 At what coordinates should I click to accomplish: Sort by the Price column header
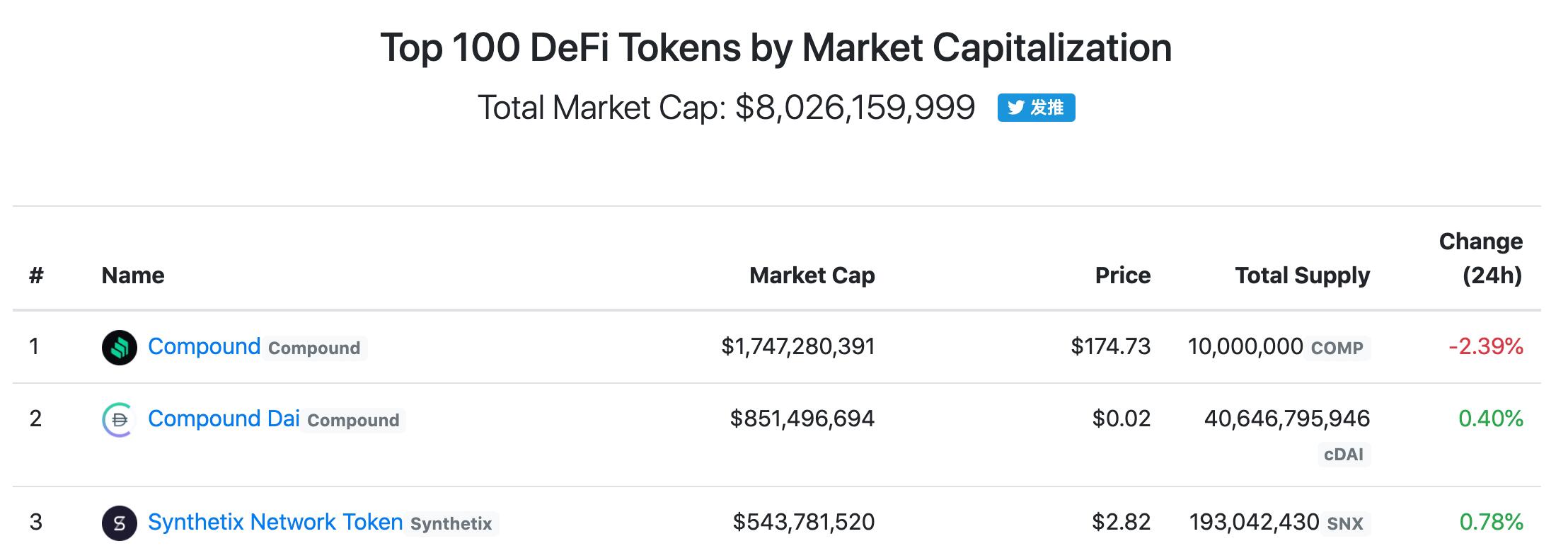click(1122, 275)
